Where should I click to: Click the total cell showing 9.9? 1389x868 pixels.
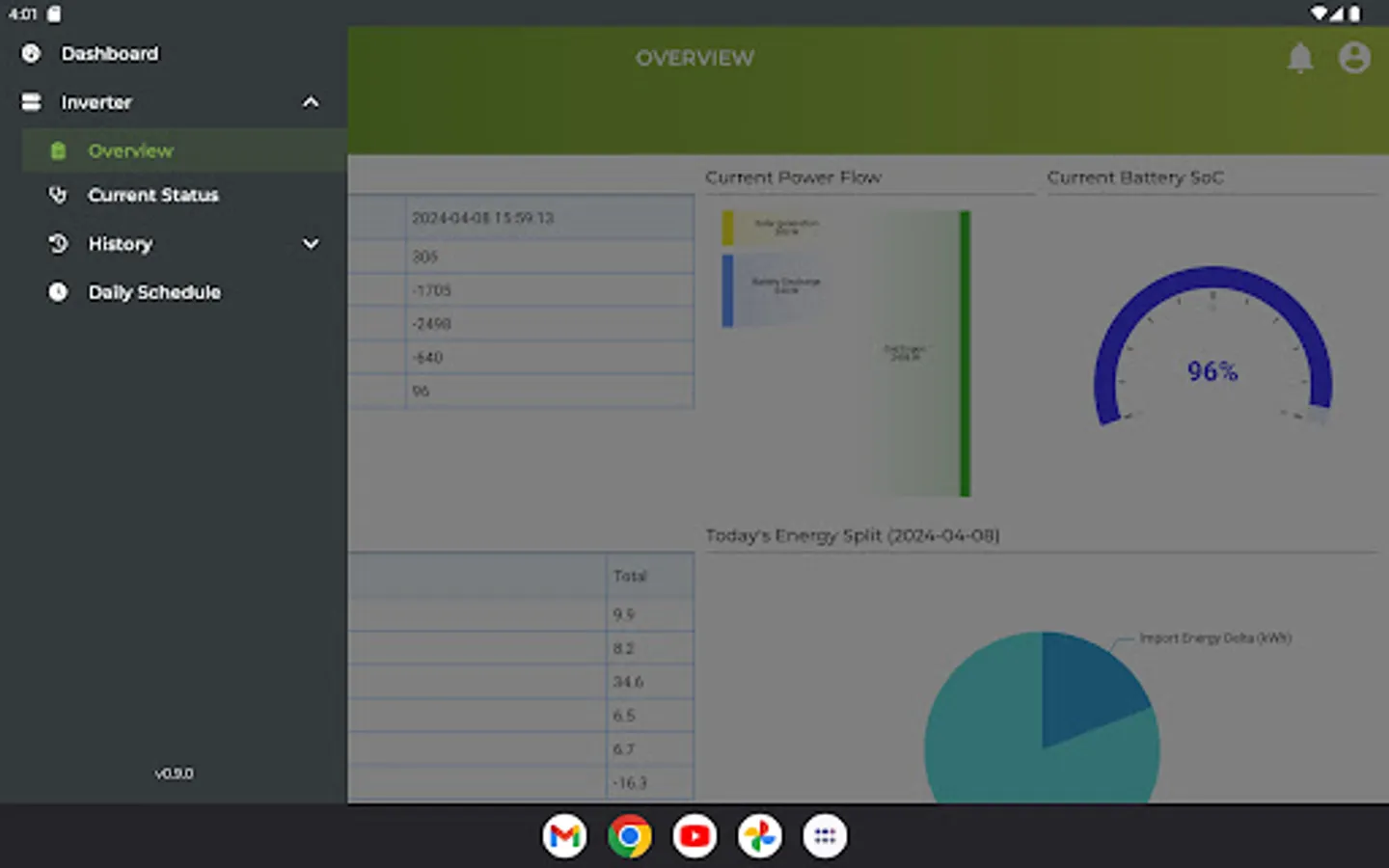pos(650,614)
